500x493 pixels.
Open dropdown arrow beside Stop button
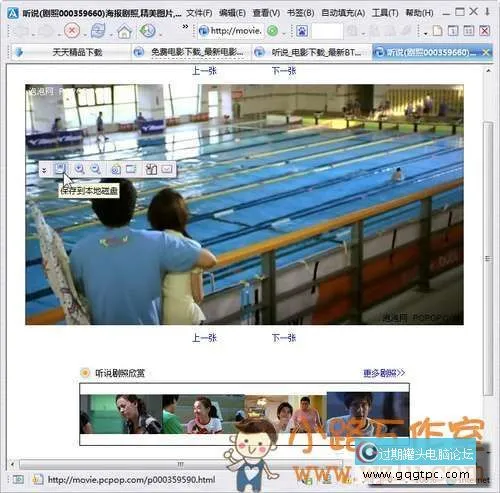[x=84, y=34]
